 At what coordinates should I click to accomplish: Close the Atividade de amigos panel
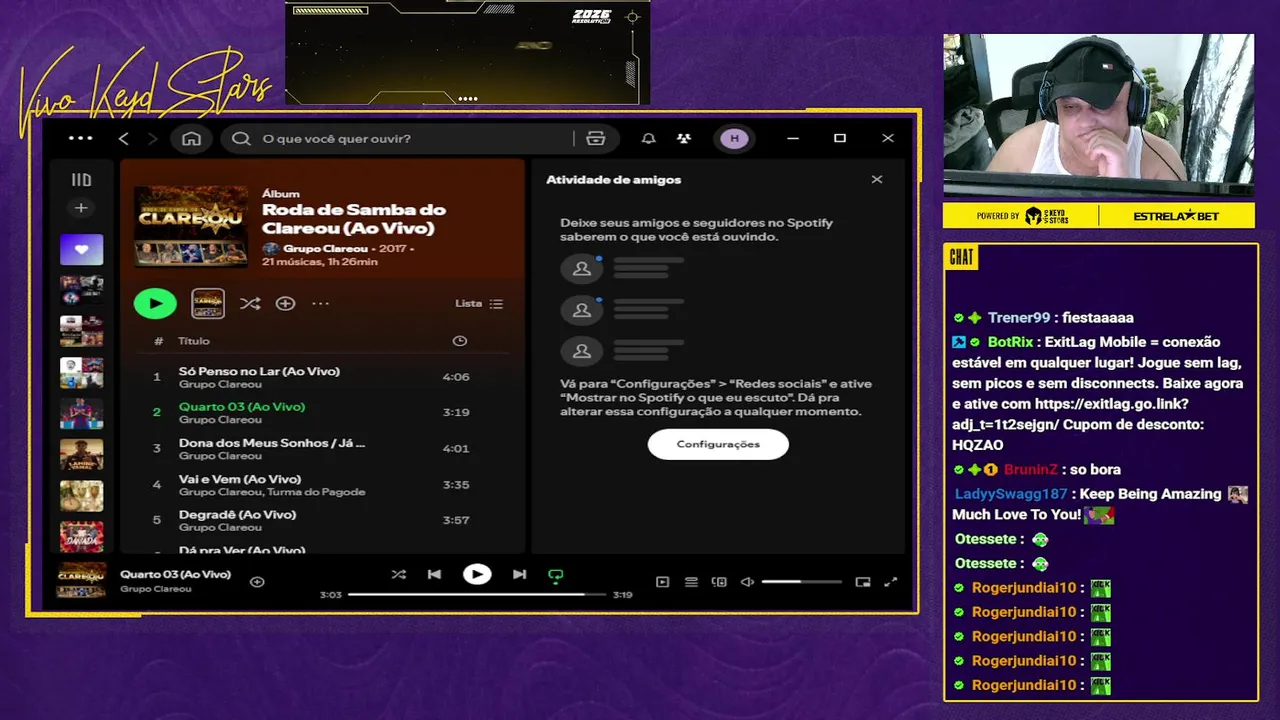coord(877,180)
